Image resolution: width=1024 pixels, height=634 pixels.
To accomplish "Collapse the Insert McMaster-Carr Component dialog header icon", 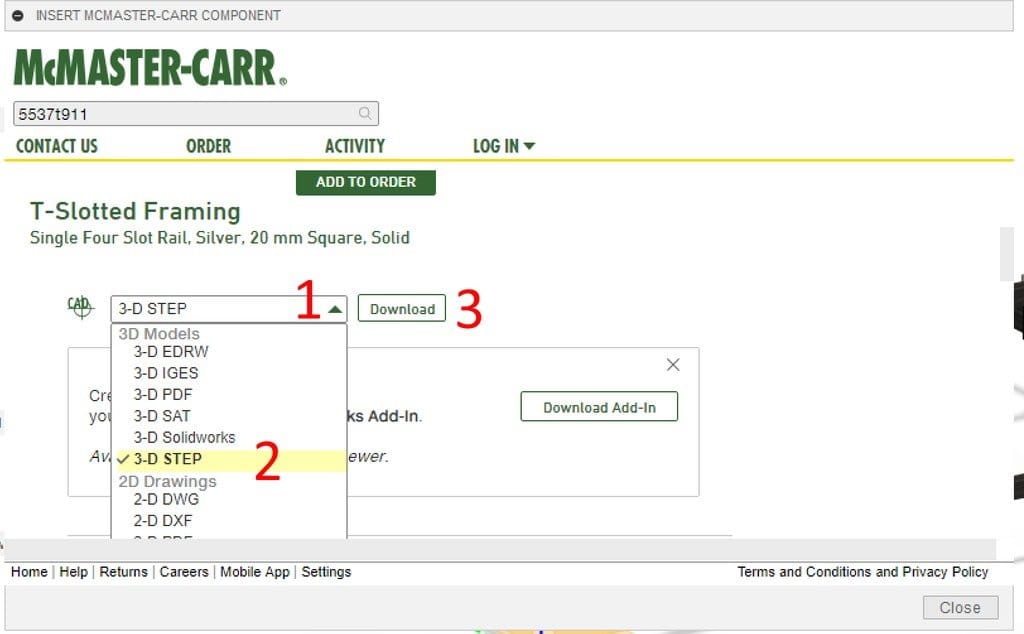I will [18, 16].
